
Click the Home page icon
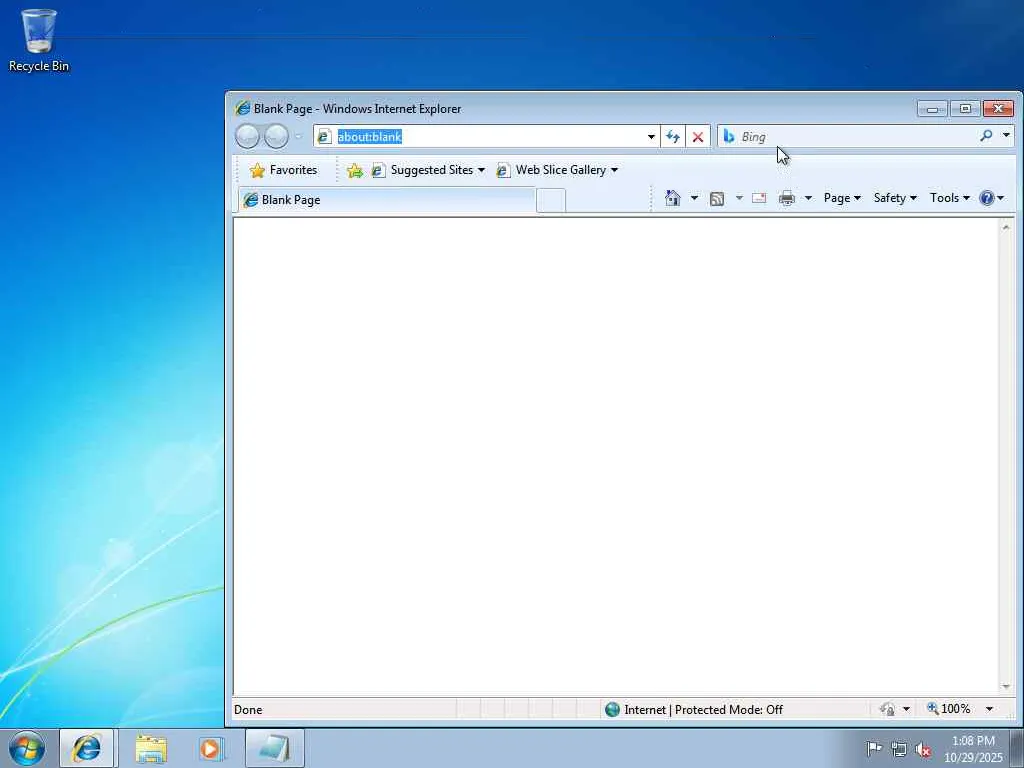pyautogui.click(x=673, y=198)
